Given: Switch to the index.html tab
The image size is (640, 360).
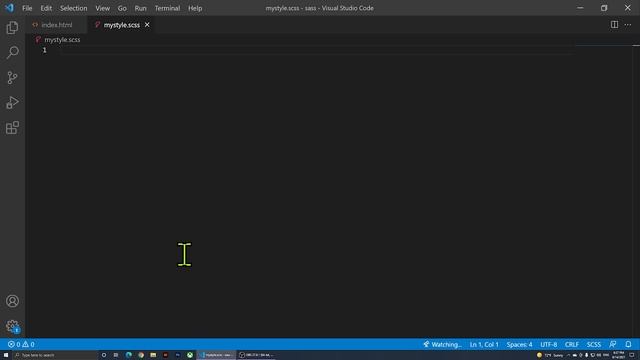Looking at the screenshot, I should point(56,25).
